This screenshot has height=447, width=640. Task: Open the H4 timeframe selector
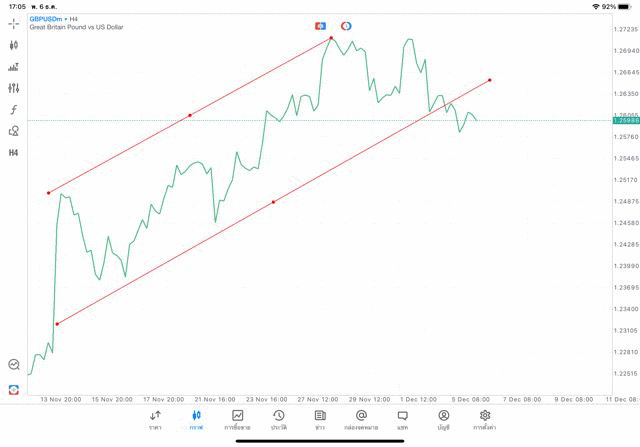[x=14, y=153]
